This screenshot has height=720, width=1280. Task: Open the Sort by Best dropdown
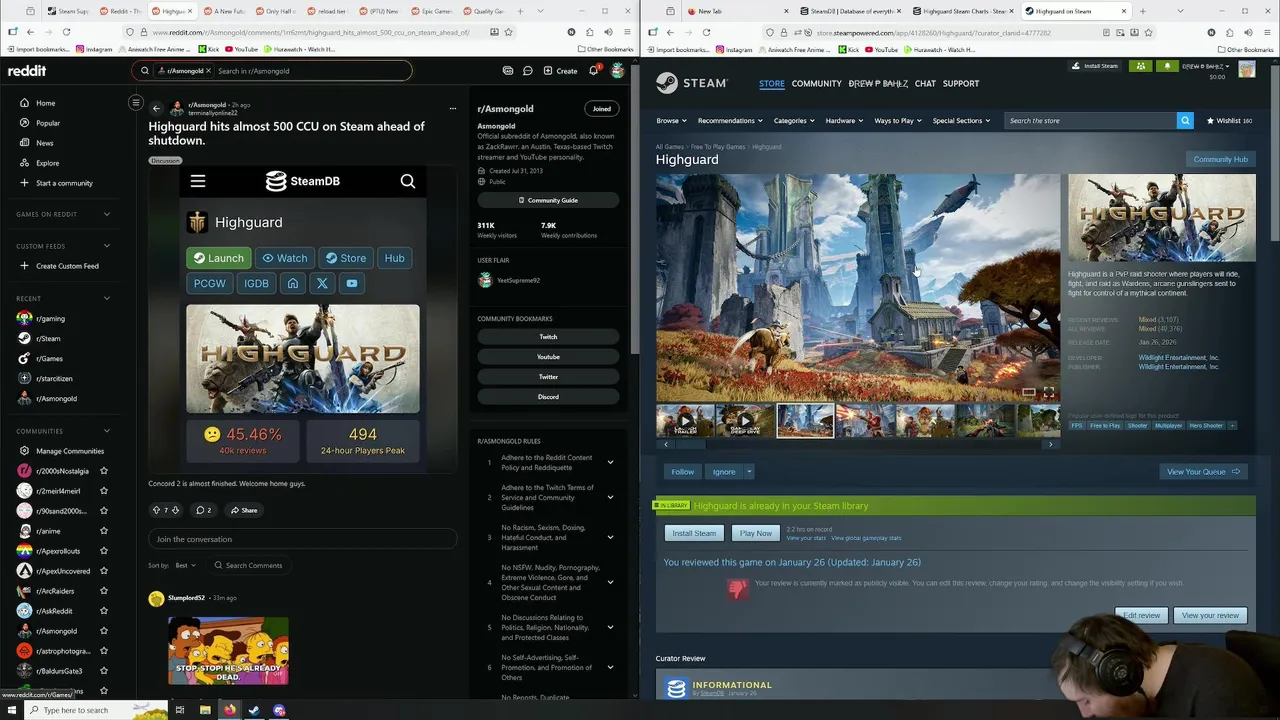[185, 565]
